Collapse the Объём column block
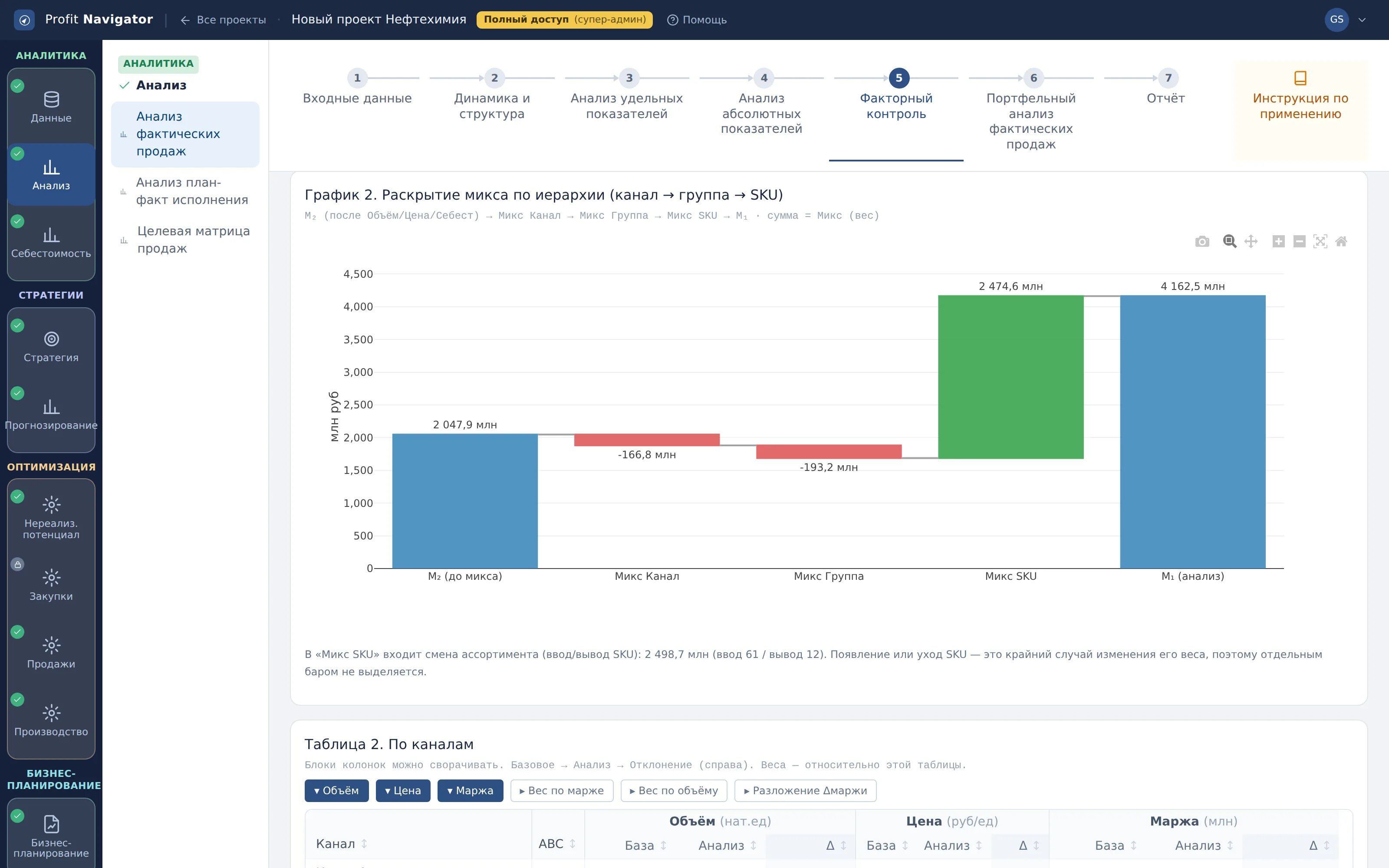 [336, 790]
